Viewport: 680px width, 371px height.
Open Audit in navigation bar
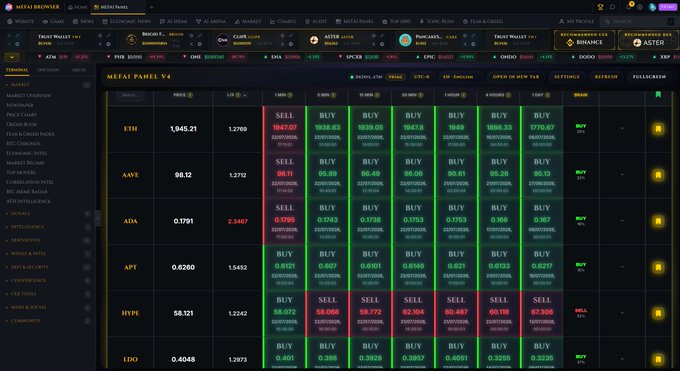[x=316, y=21]
